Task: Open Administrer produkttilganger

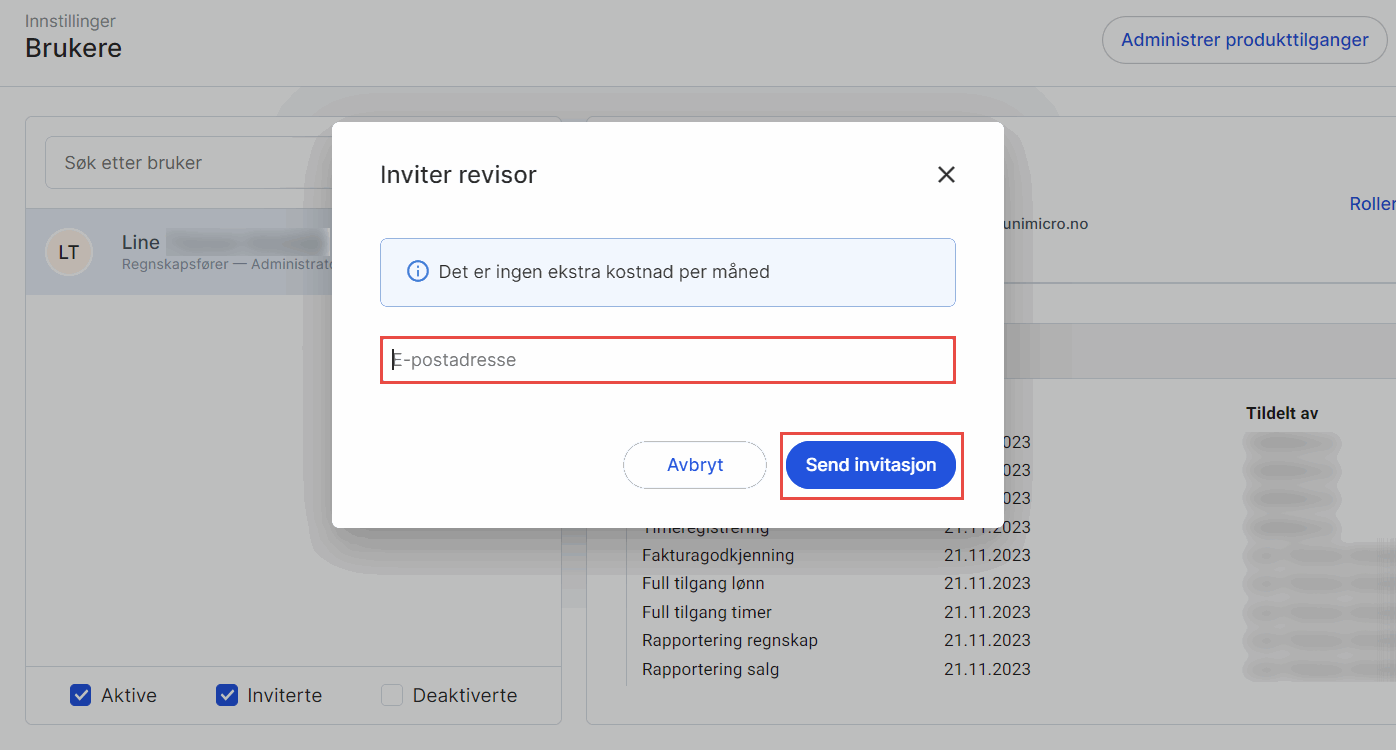Action: click(1244, 41)
